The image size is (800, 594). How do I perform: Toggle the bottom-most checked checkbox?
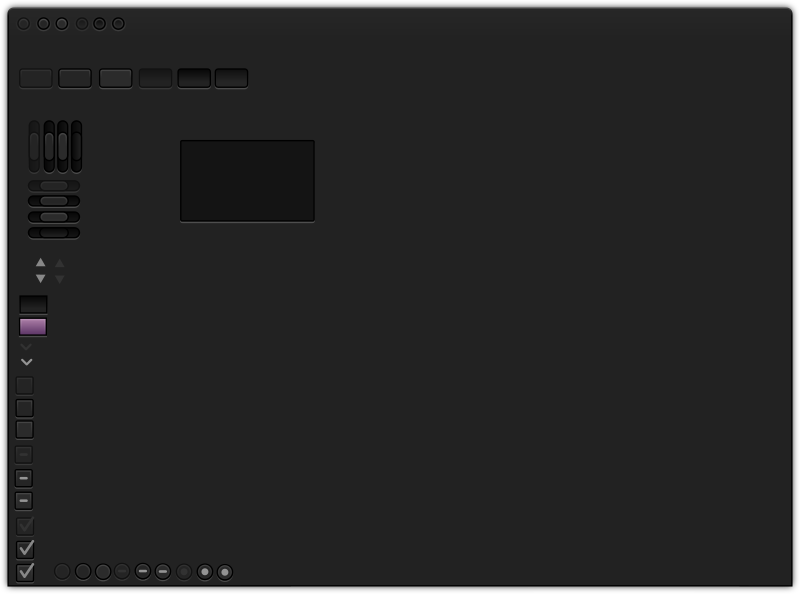click(x=25, y=572)
